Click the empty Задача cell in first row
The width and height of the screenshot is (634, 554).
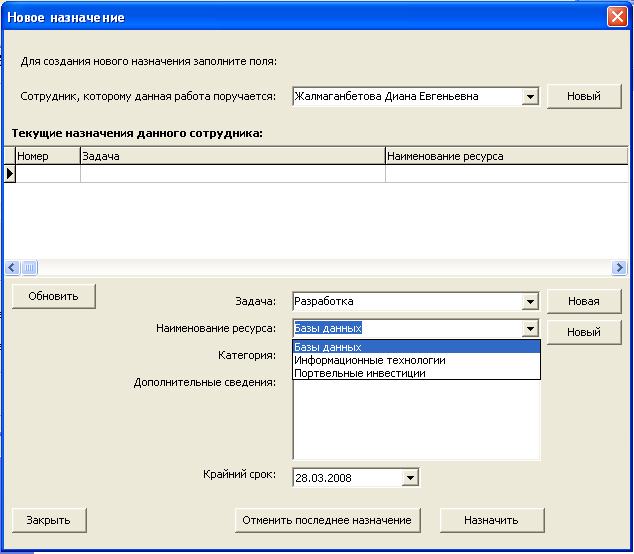click(x=232, y=174)
